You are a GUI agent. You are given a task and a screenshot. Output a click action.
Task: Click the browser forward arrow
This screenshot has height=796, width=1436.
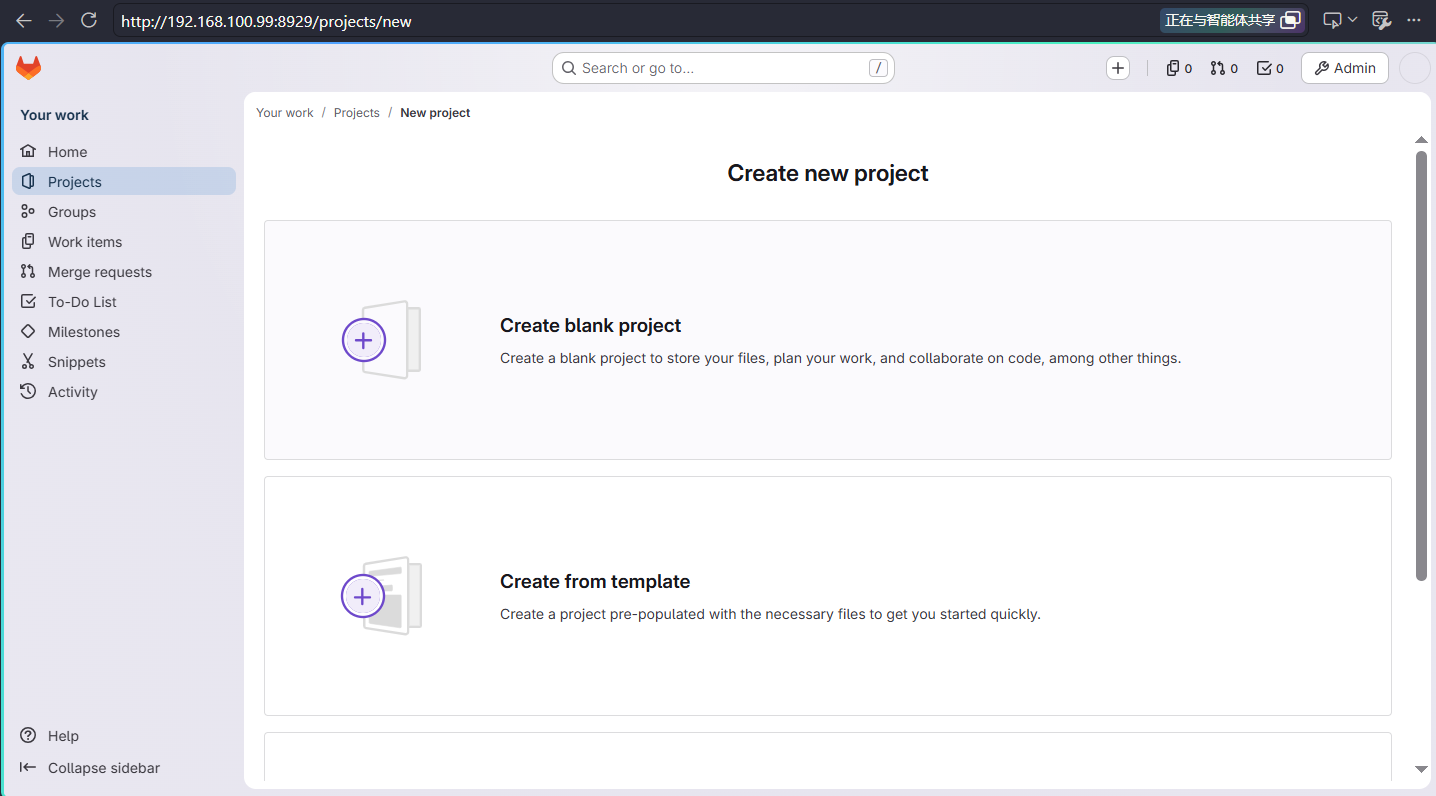57,20
